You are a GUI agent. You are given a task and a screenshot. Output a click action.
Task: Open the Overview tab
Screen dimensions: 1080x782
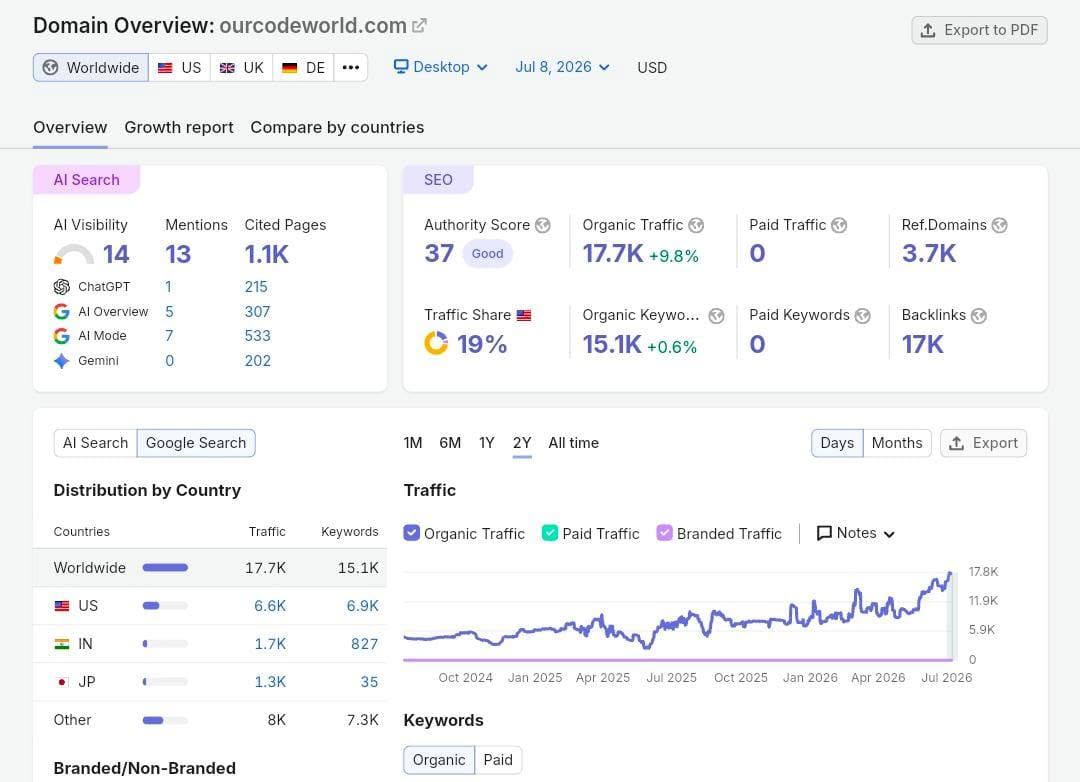coord(70,127)
